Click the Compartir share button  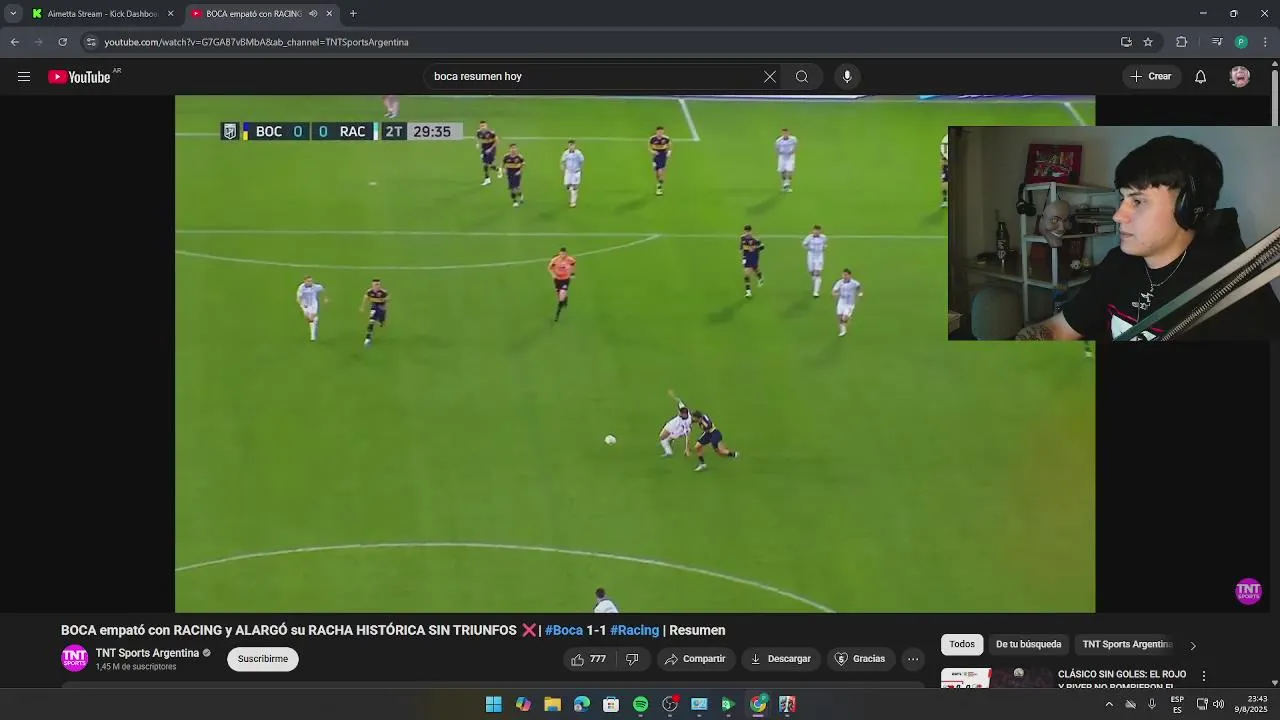click(x=695, y=659)
